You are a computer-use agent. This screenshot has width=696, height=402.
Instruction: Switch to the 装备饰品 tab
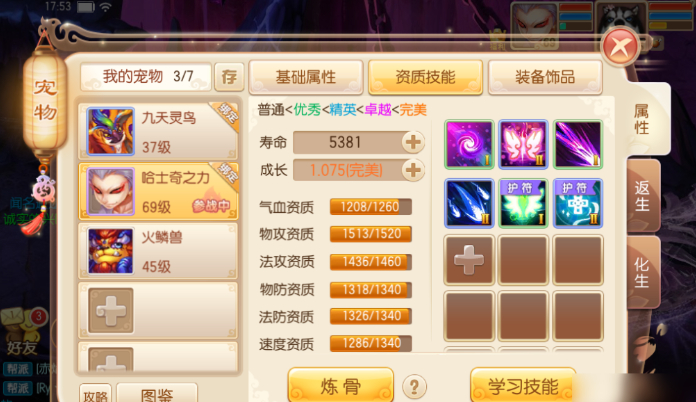[545, 77]
